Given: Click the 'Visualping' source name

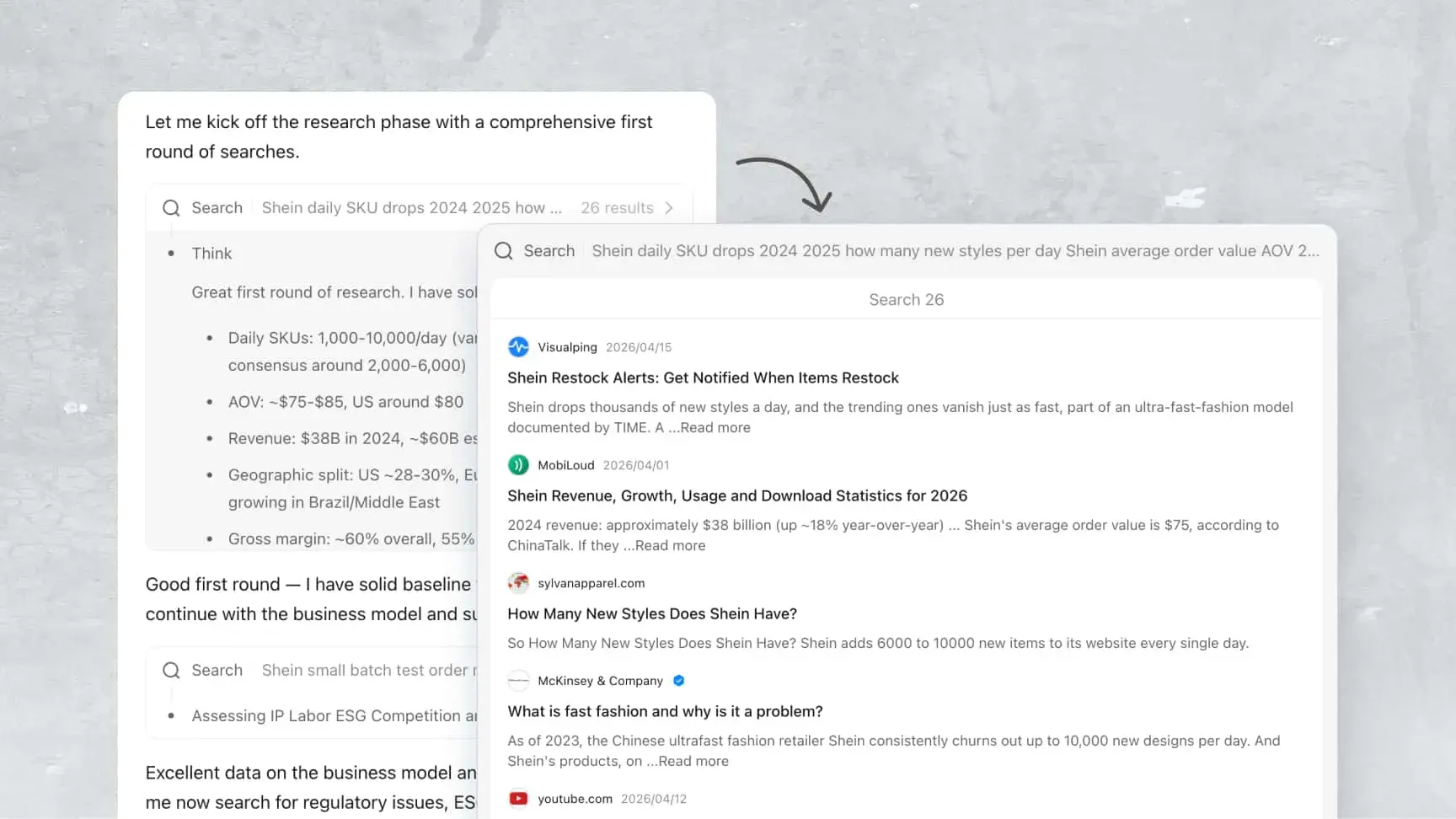Looking at the screenshot, I should 567,347.
